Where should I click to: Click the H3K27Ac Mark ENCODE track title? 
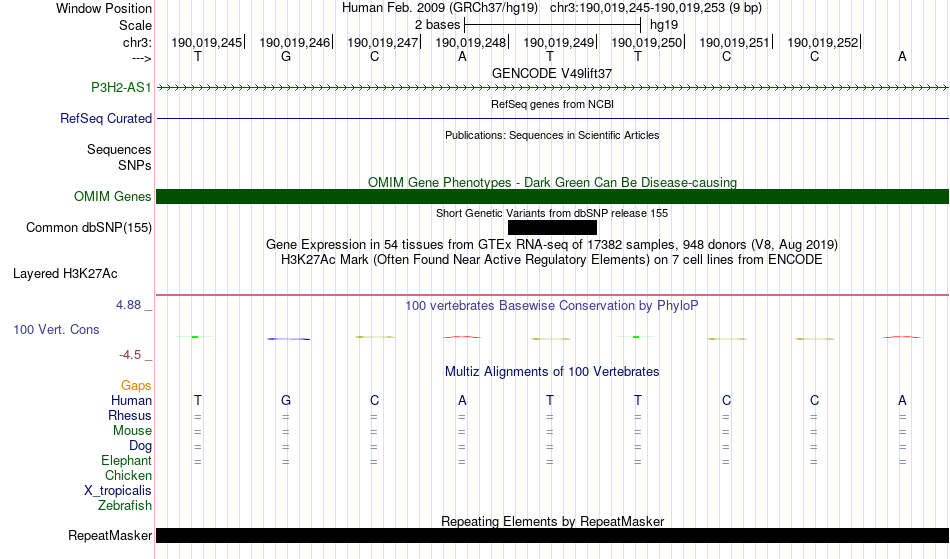552,260
